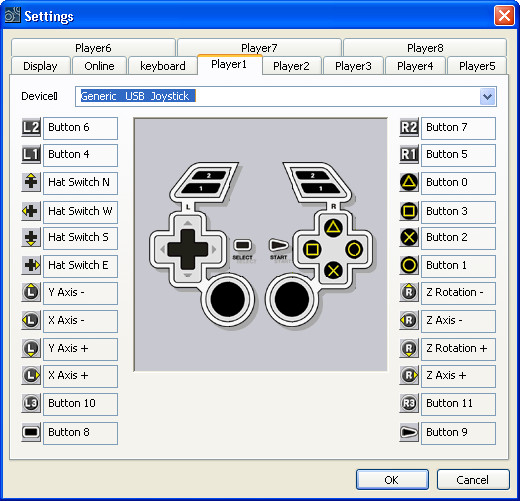Viewport: 520px width, 501px height.
Task: Select the Player6 tab
Action: (x=93, y=48)
